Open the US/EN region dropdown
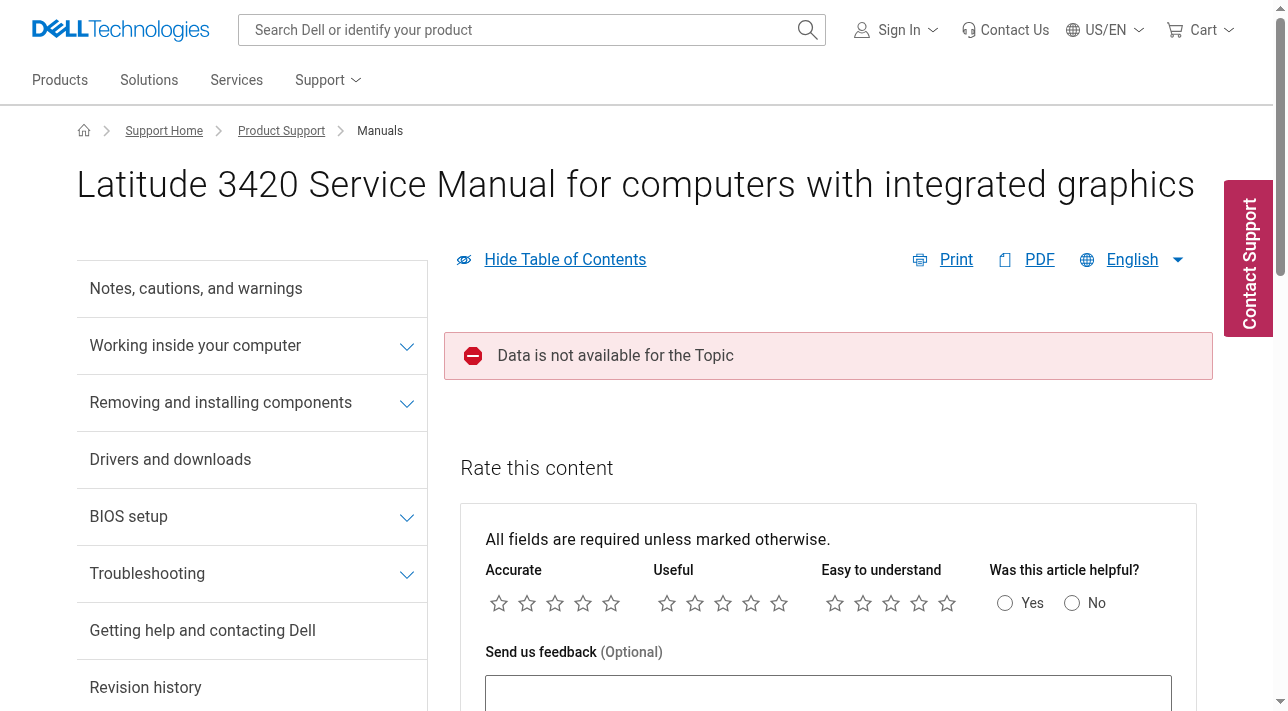1288x711 pixels. pyautogui.click(x=1139, y=30)
